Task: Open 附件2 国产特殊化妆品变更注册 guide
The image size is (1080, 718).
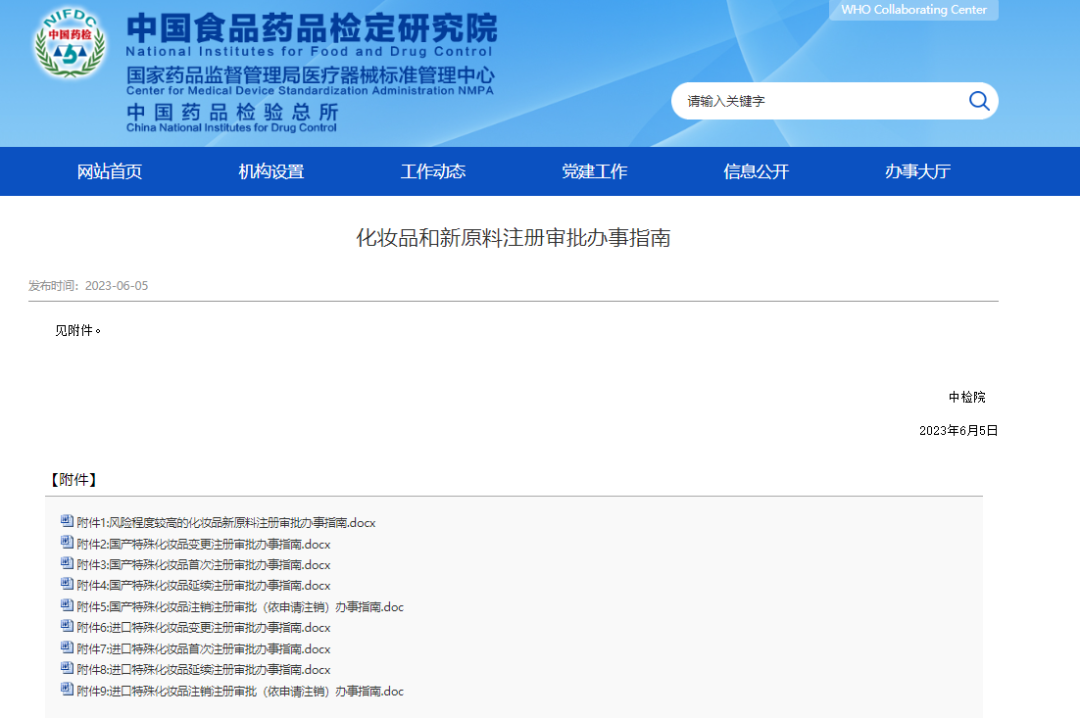Action: (x=203, y=544)
